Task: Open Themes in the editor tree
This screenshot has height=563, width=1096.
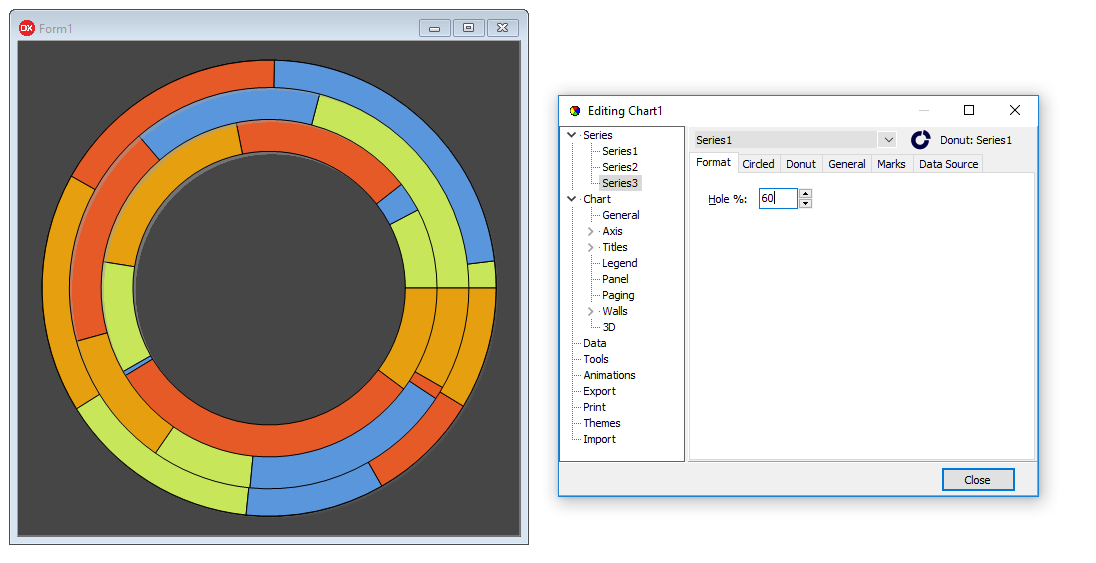Action: pos(601,423)
